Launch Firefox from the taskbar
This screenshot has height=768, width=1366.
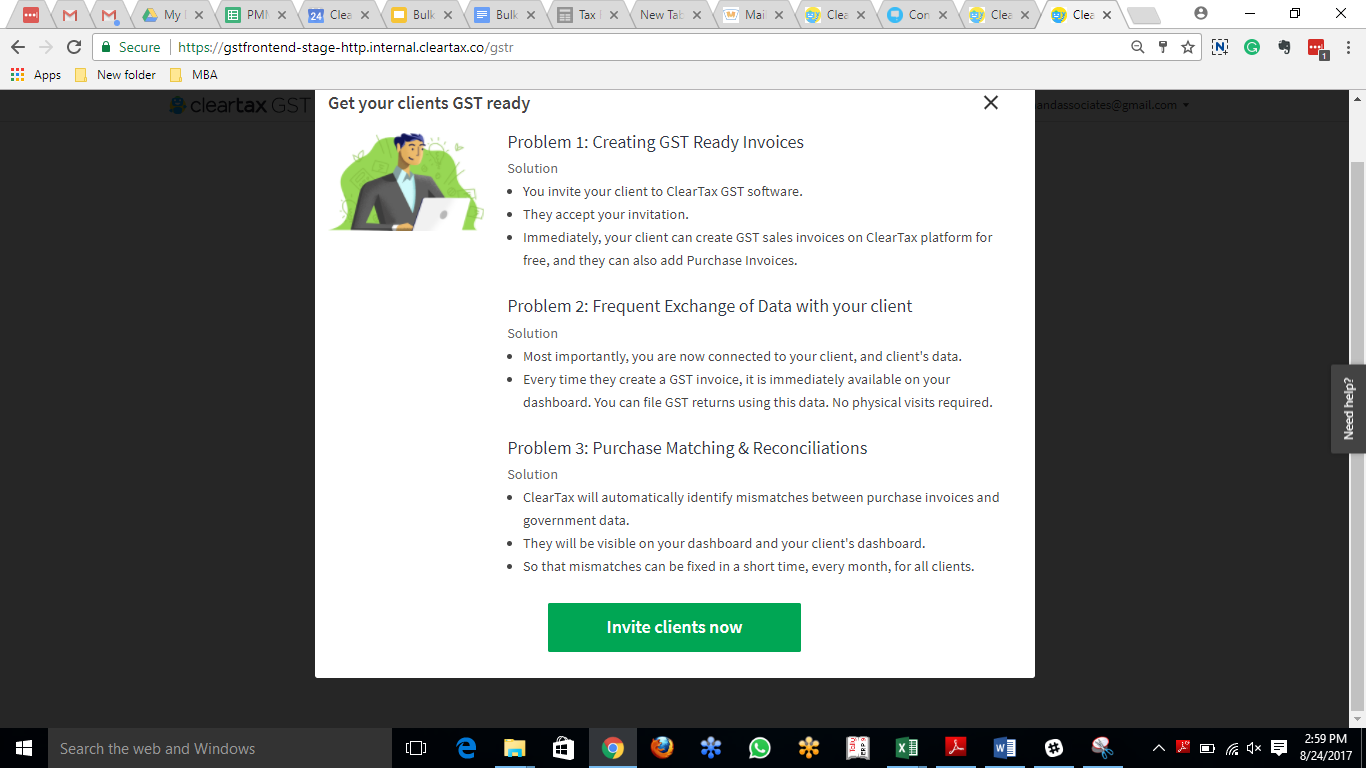[x=661, y=748]
